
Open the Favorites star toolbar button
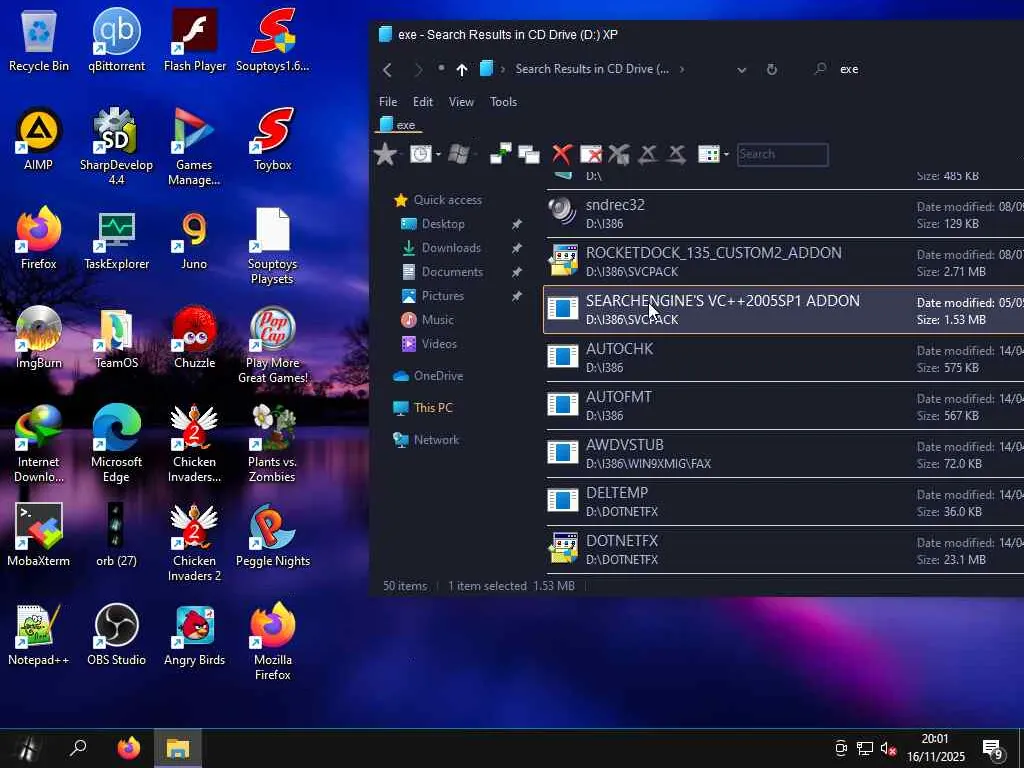[x=385, y=154]
